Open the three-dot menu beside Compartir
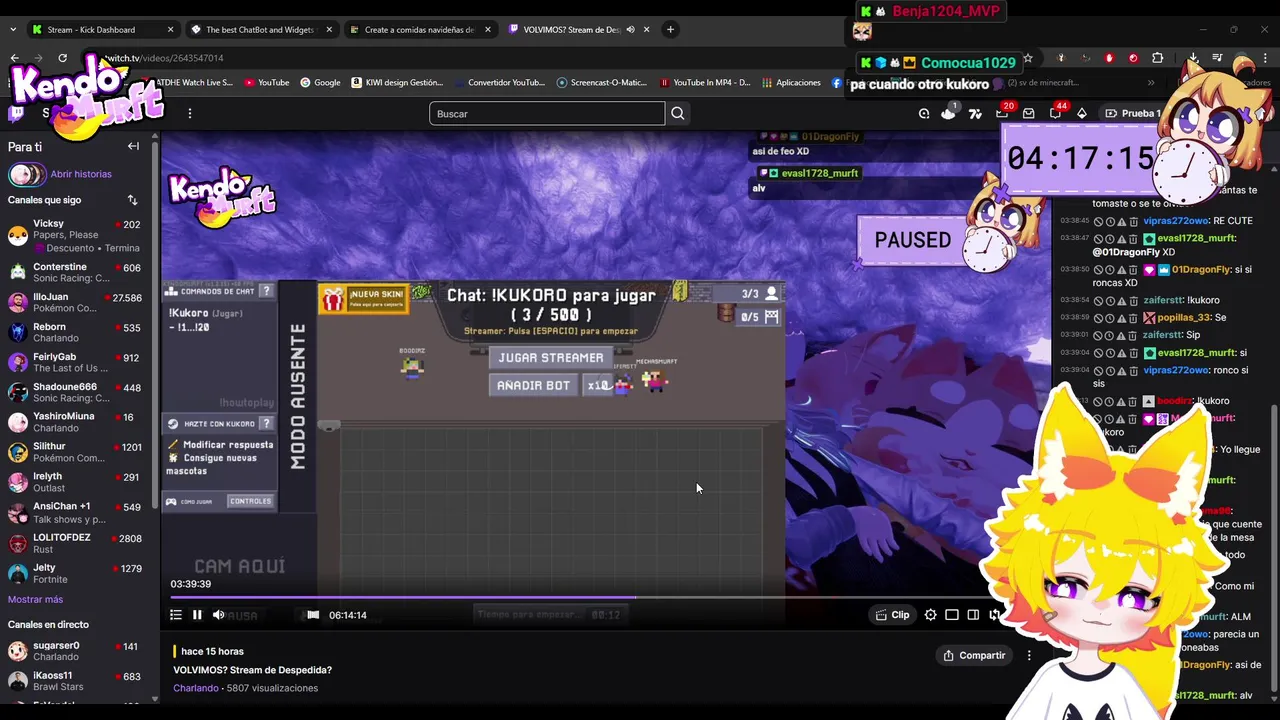This screenshot has width=1280, height=720. 1029,655
